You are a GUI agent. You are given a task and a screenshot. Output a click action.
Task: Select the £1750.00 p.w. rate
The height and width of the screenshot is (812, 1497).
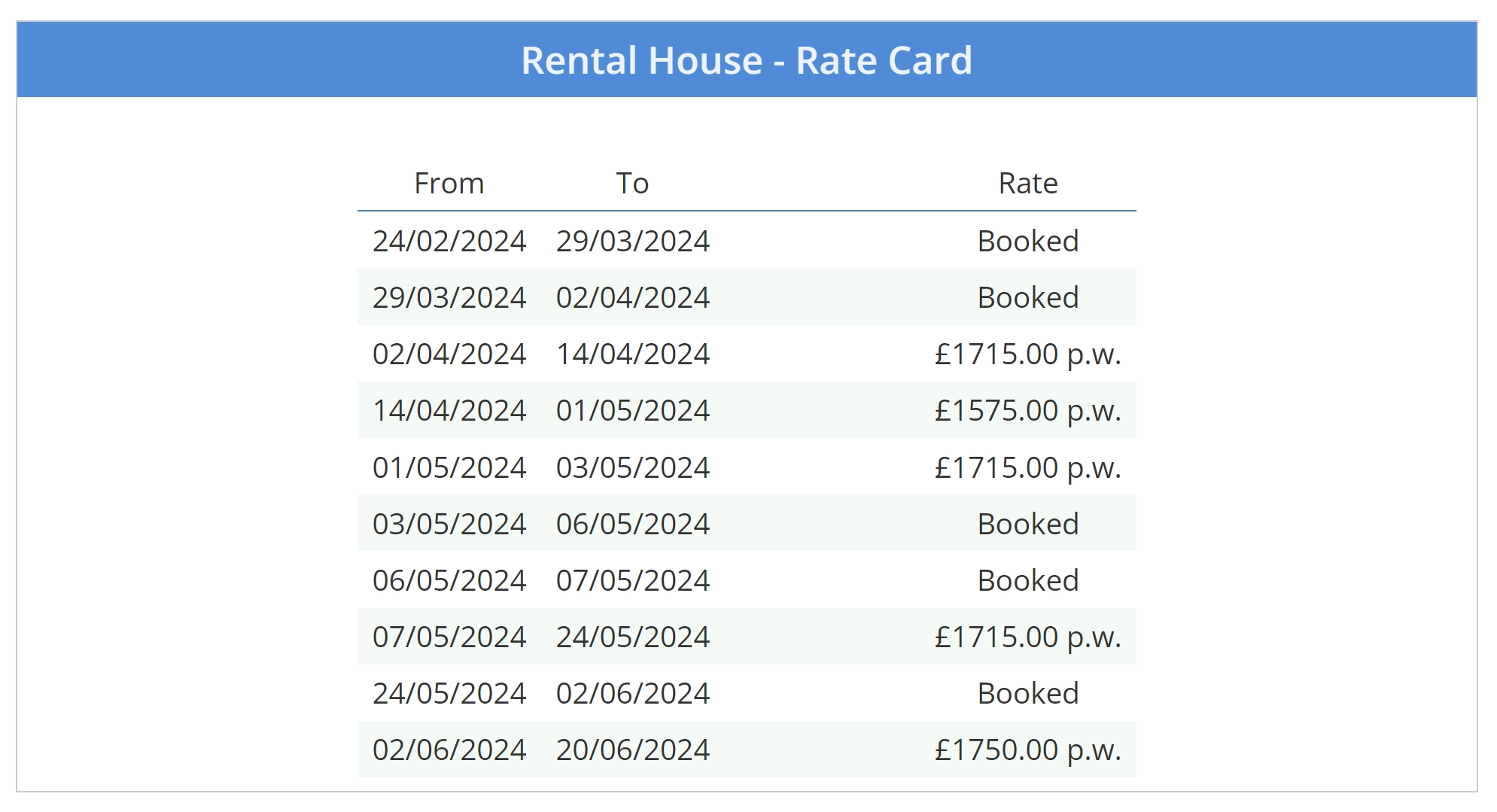1028,750
